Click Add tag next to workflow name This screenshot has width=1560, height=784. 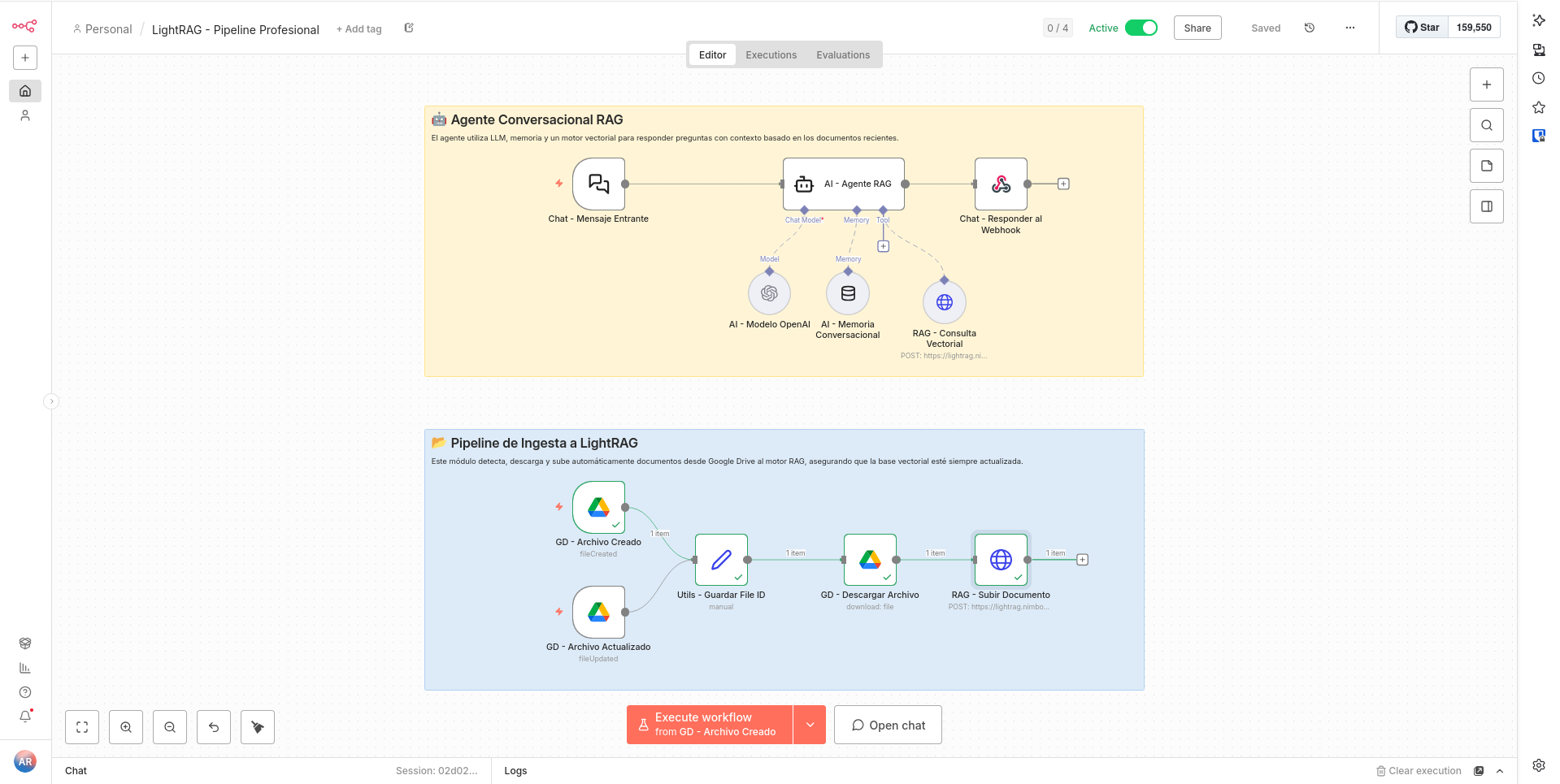tap(359, 29)
